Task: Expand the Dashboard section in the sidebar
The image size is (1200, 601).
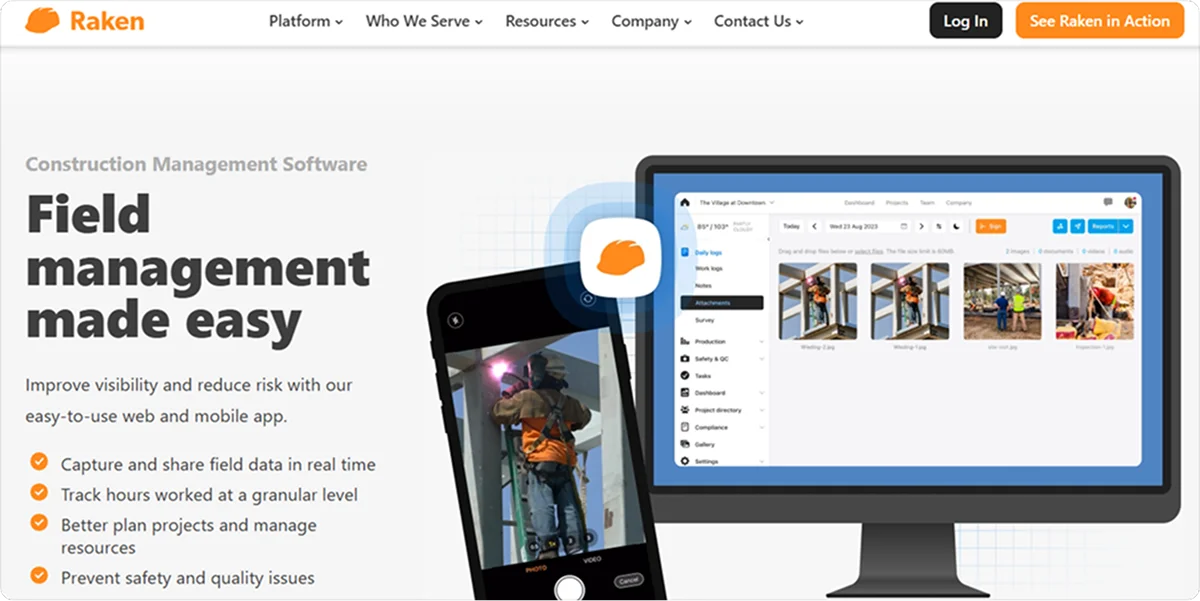Action: pos(722,393)
